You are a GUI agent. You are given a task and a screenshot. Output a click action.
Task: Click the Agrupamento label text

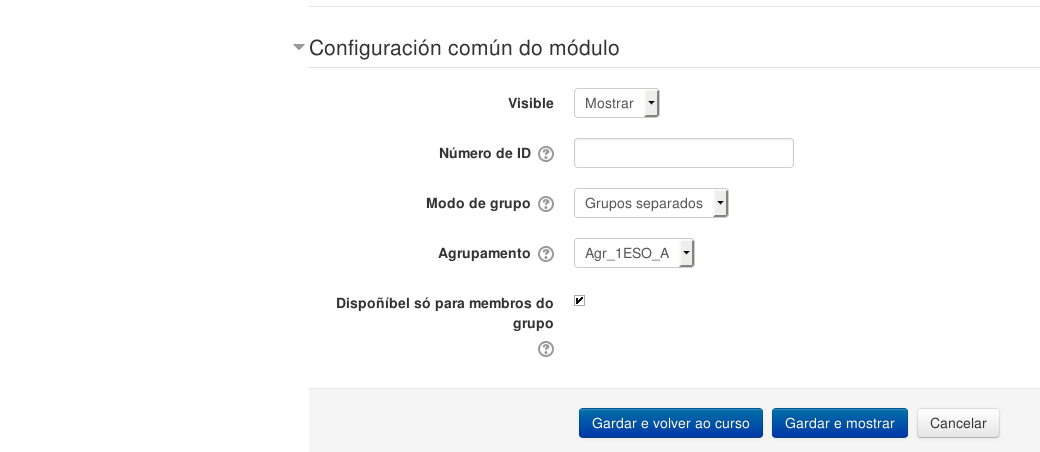click(484, 253)
